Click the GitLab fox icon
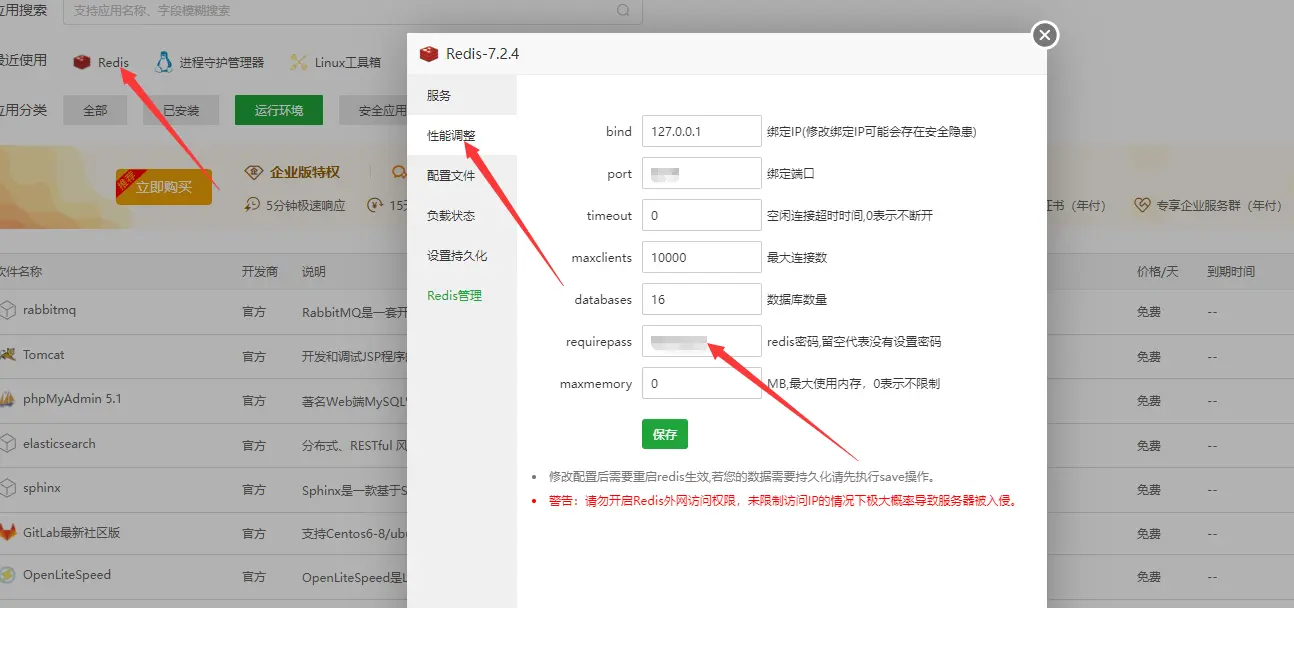The height and width of the screenshot is (648, 1294). (8, 532)
